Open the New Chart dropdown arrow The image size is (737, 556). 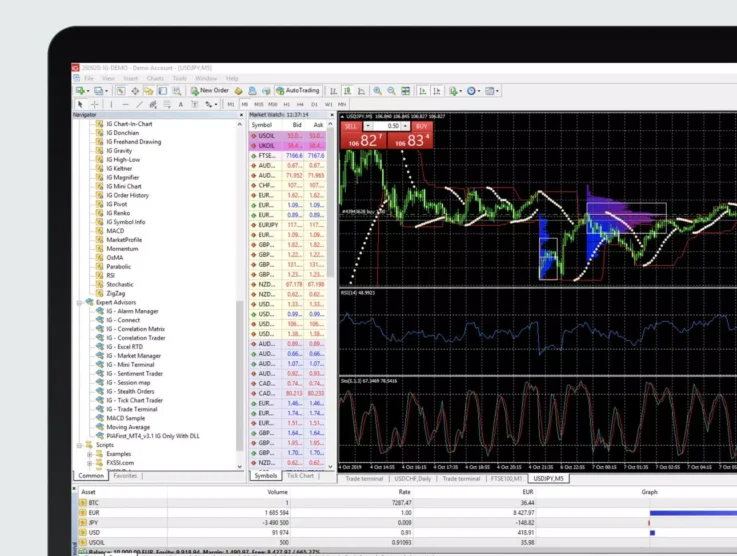click(88, 91)
